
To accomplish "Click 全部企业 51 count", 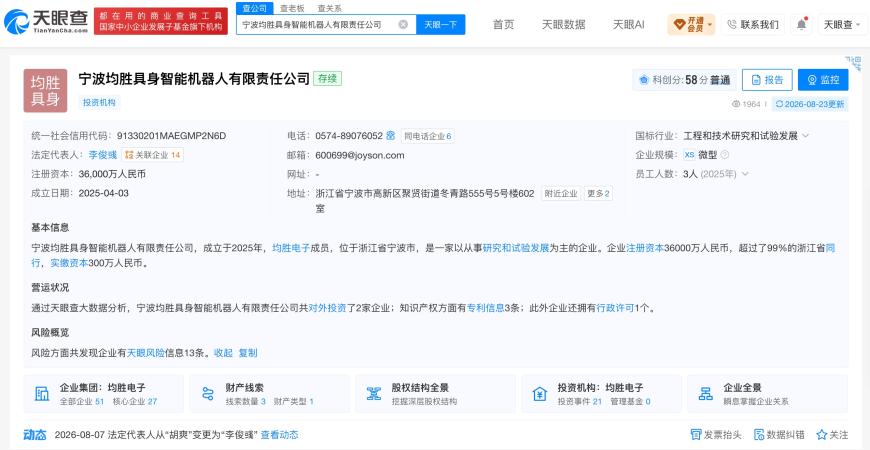I will 82,401.
